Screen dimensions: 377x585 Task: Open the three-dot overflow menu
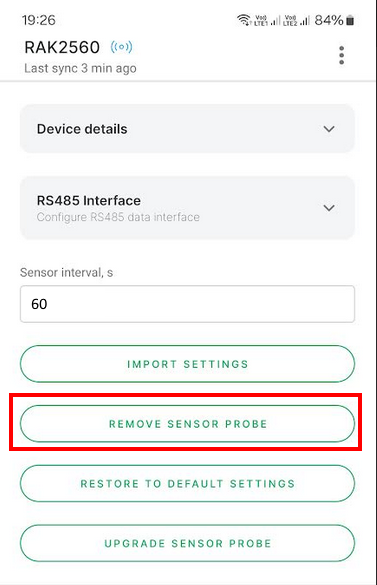coord(341,55)
